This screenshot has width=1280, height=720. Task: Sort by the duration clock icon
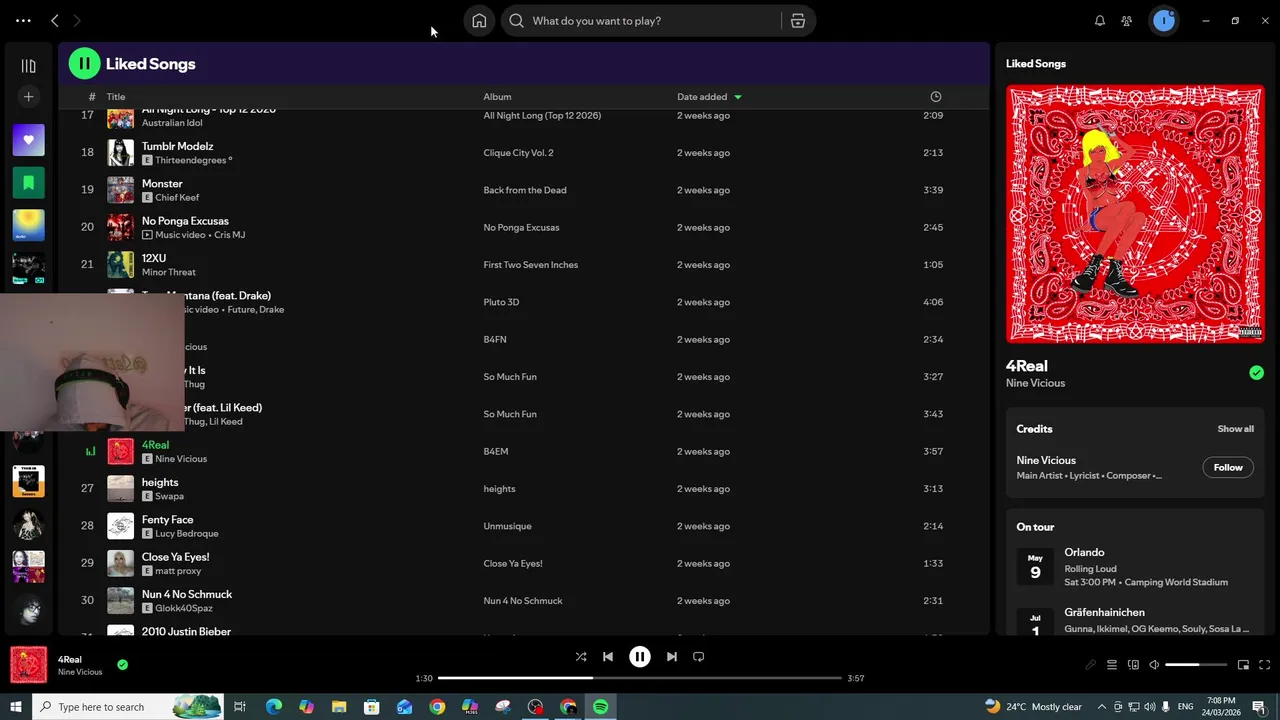[936, 97]
